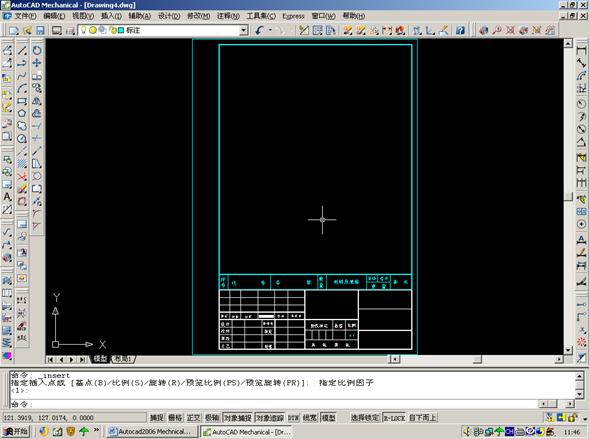
Task: Toggle the layer lightbulb on/off icon
Action: [x=83, y=30]
